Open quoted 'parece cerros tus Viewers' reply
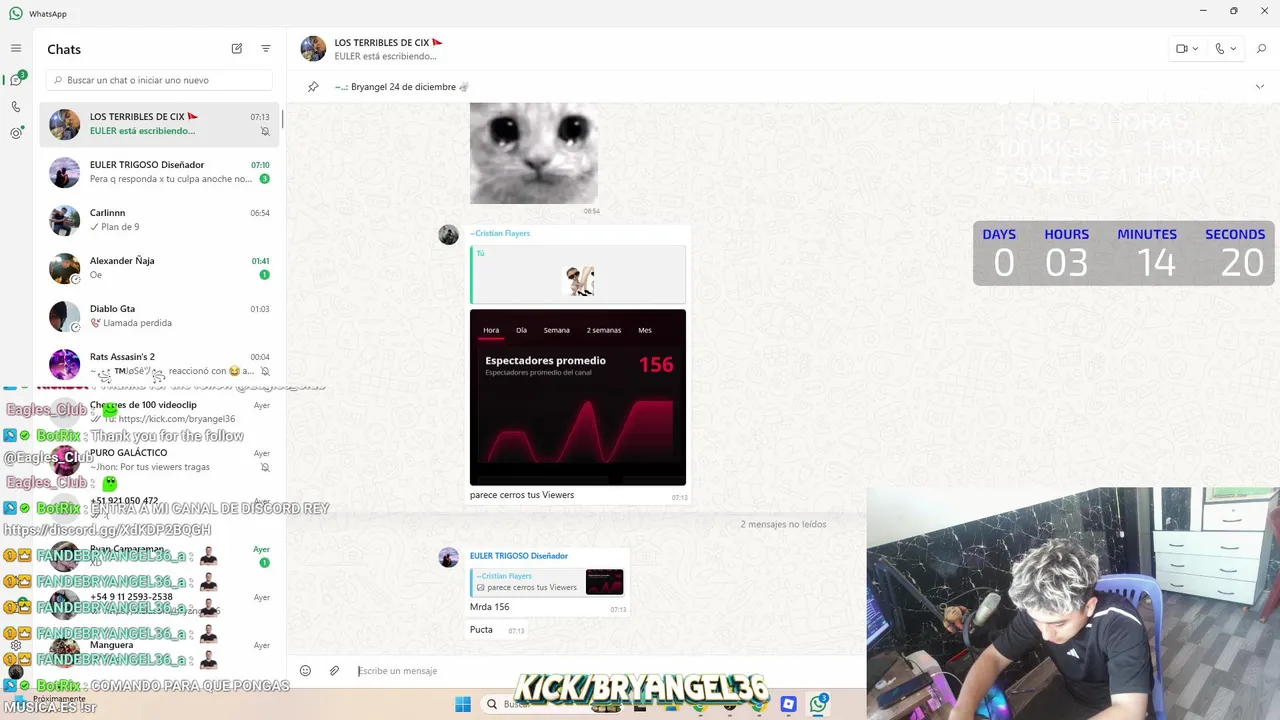 (x=548, y=582)
